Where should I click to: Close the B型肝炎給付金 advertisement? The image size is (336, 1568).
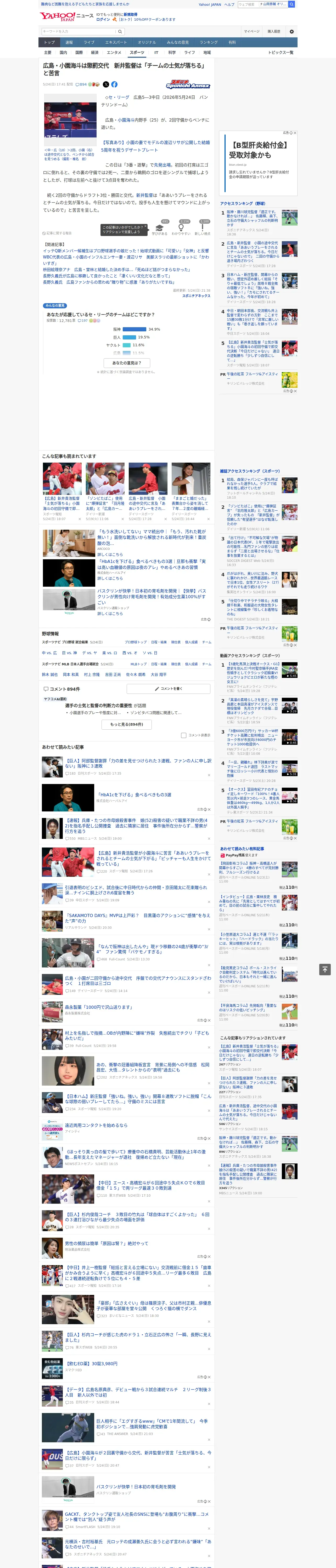coord(295,133)
